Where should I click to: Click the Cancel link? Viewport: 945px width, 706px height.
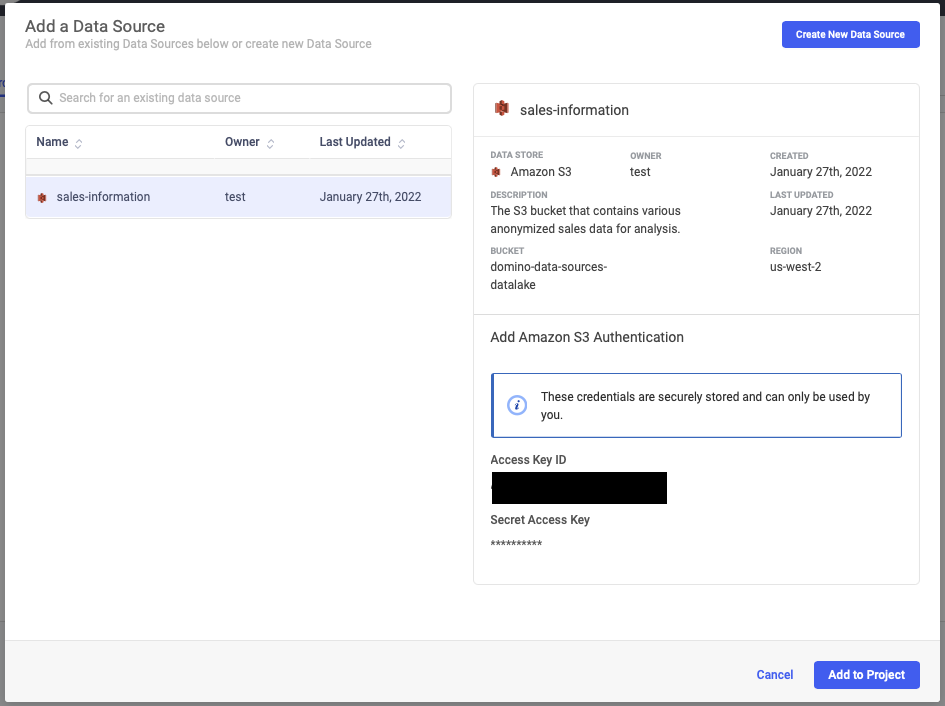click(x=774, y=675)
